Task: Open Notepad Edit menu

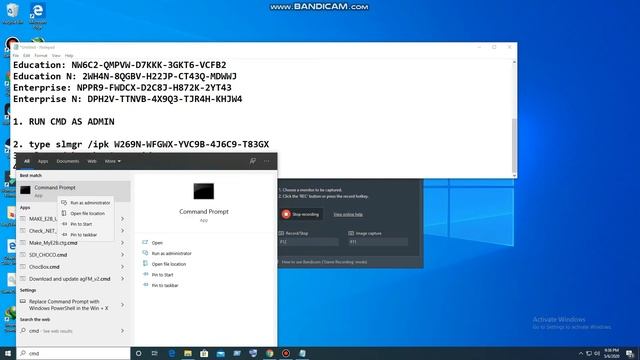Action: tap(27, 56)
